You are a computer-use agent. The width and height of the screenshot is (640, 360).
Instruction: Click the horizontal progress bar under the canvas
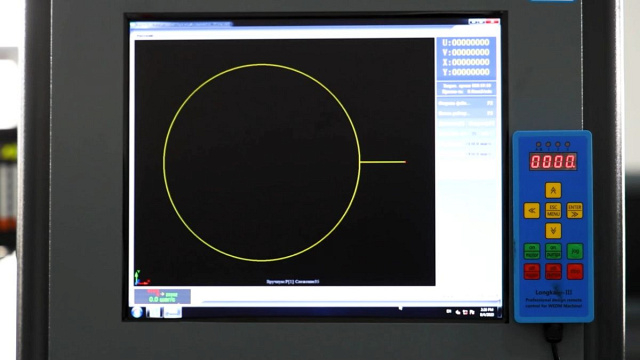click(x=351, y=302)
